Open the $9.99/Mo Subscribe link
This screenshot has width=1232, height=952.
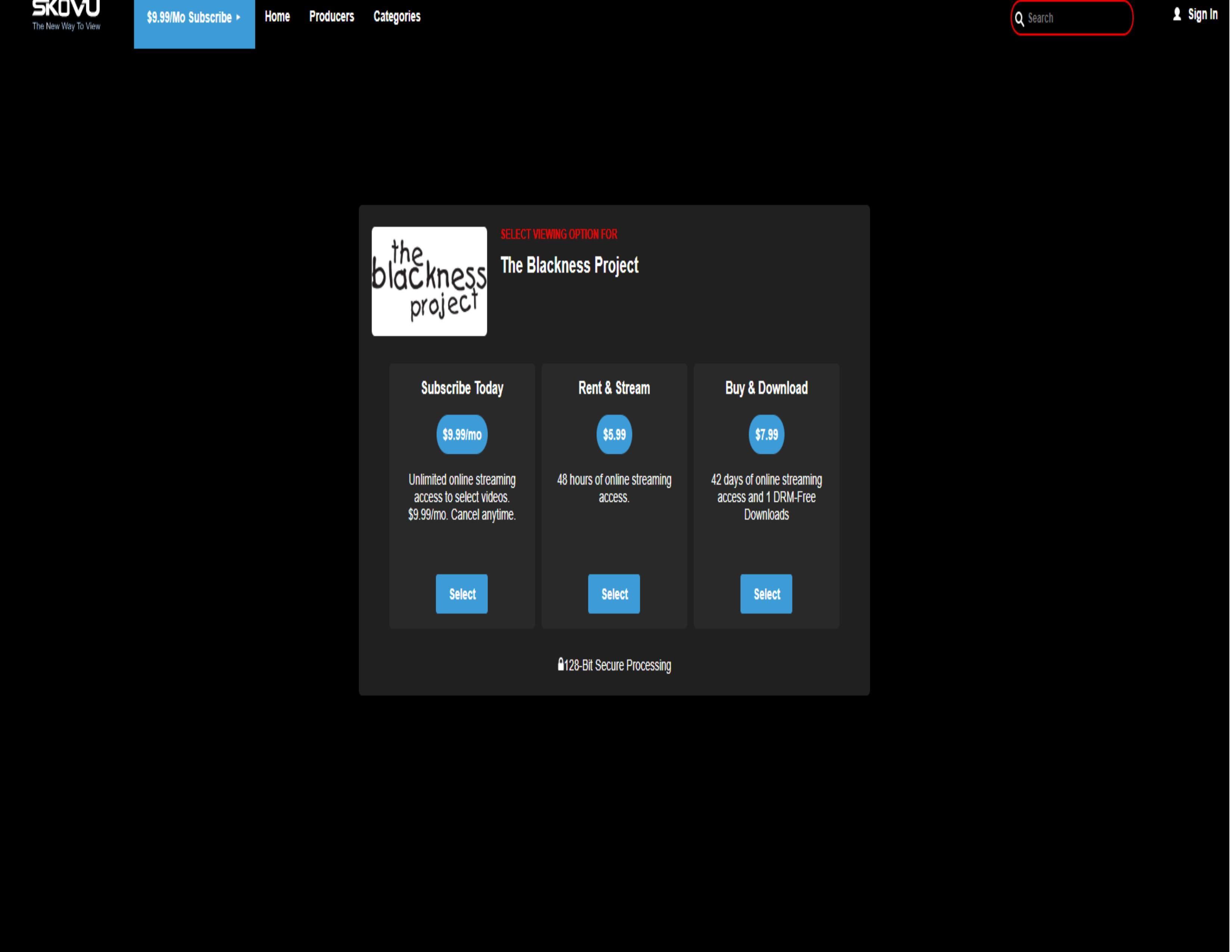[189, 18]
